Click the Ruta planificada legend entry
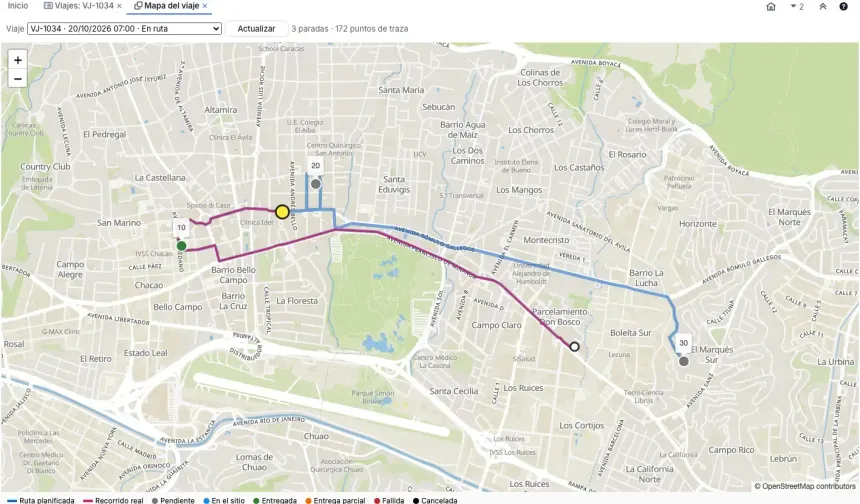The image size is (860, 504). [x=41, y=500]
